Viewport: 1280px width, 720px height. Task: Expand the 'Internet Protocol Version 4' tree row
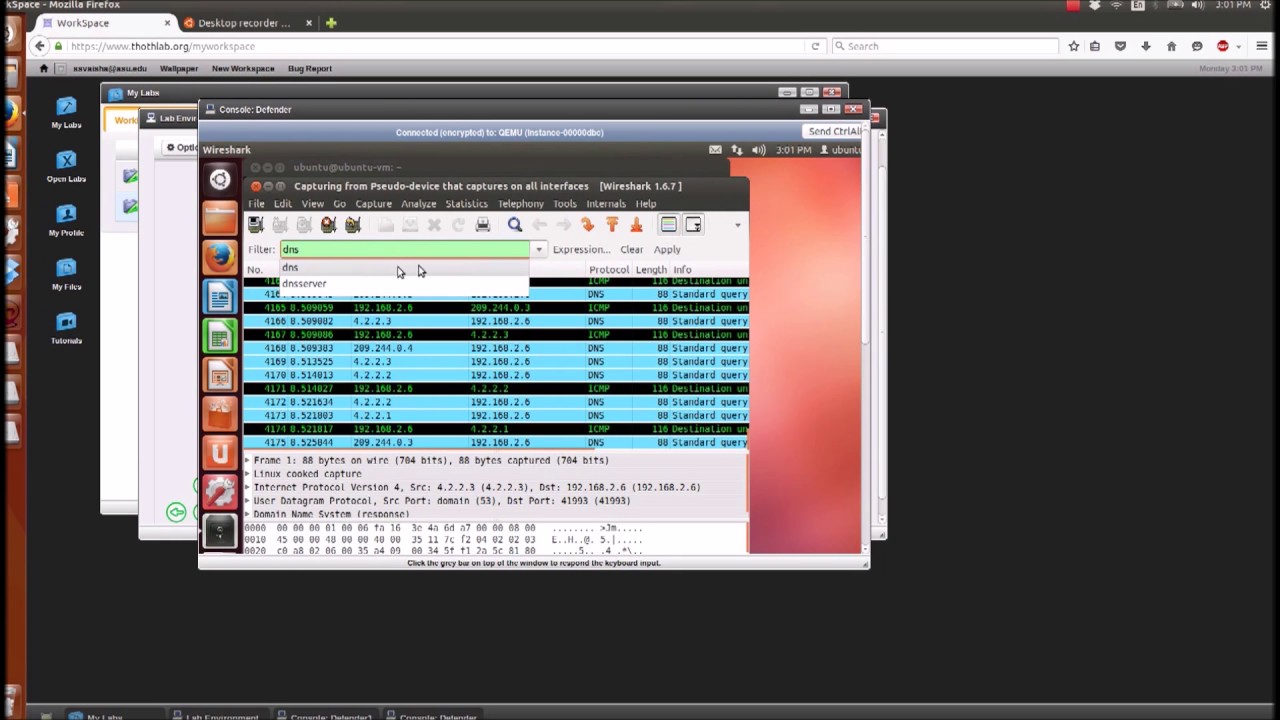(x=248, y=488)
